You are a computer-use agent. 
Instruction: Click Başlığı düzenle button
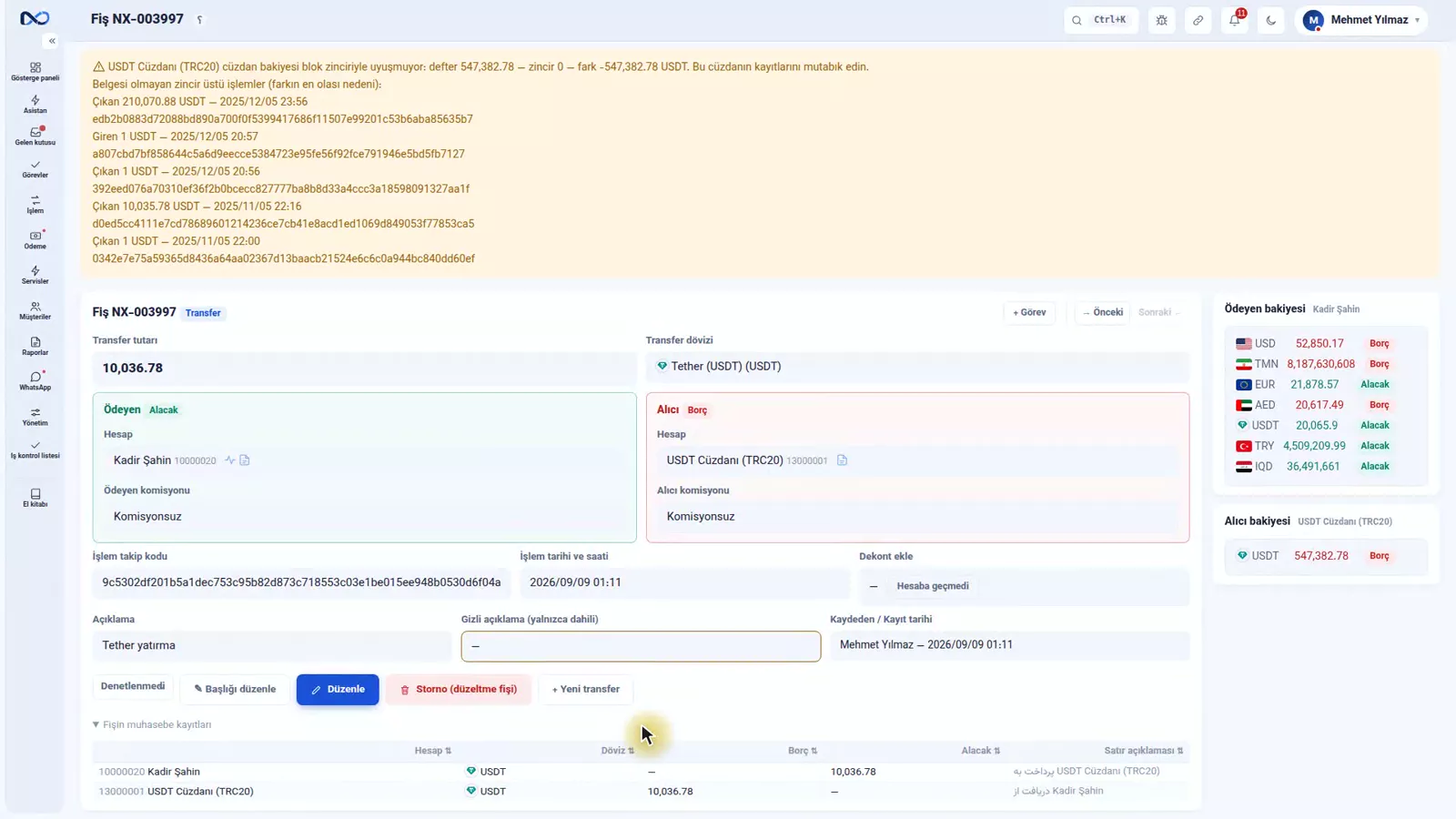point(235,690)
